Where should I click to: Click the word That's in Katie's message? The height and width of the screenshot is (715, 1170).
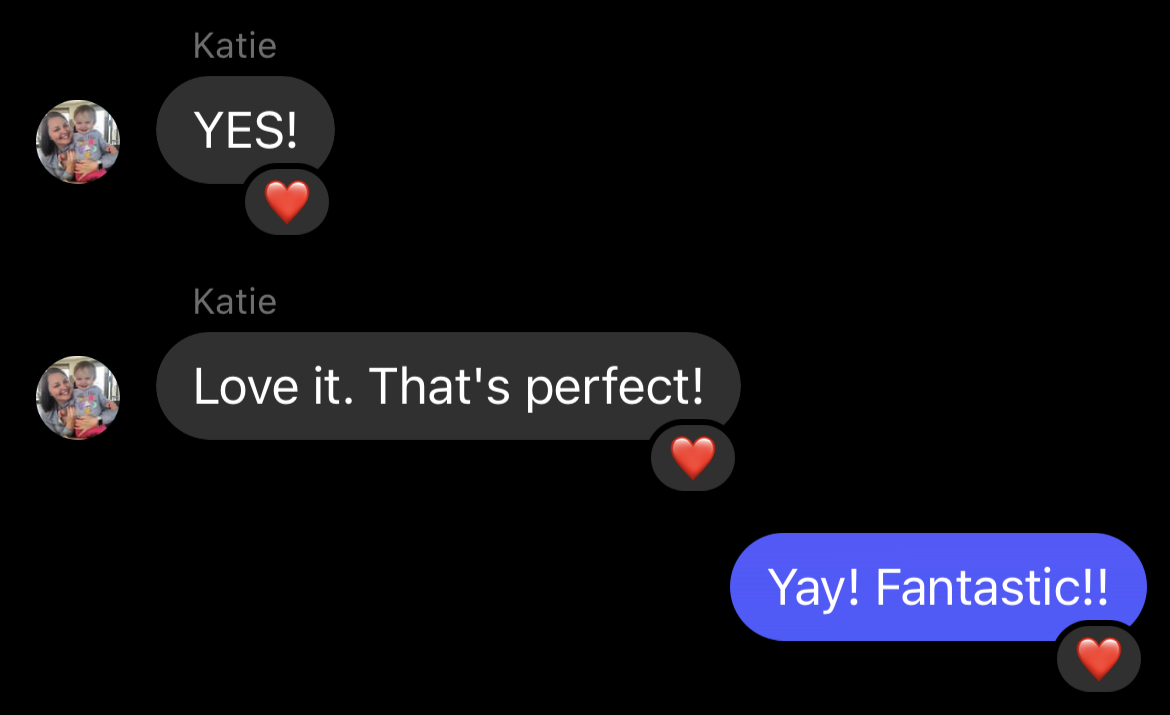click(439, 386)
